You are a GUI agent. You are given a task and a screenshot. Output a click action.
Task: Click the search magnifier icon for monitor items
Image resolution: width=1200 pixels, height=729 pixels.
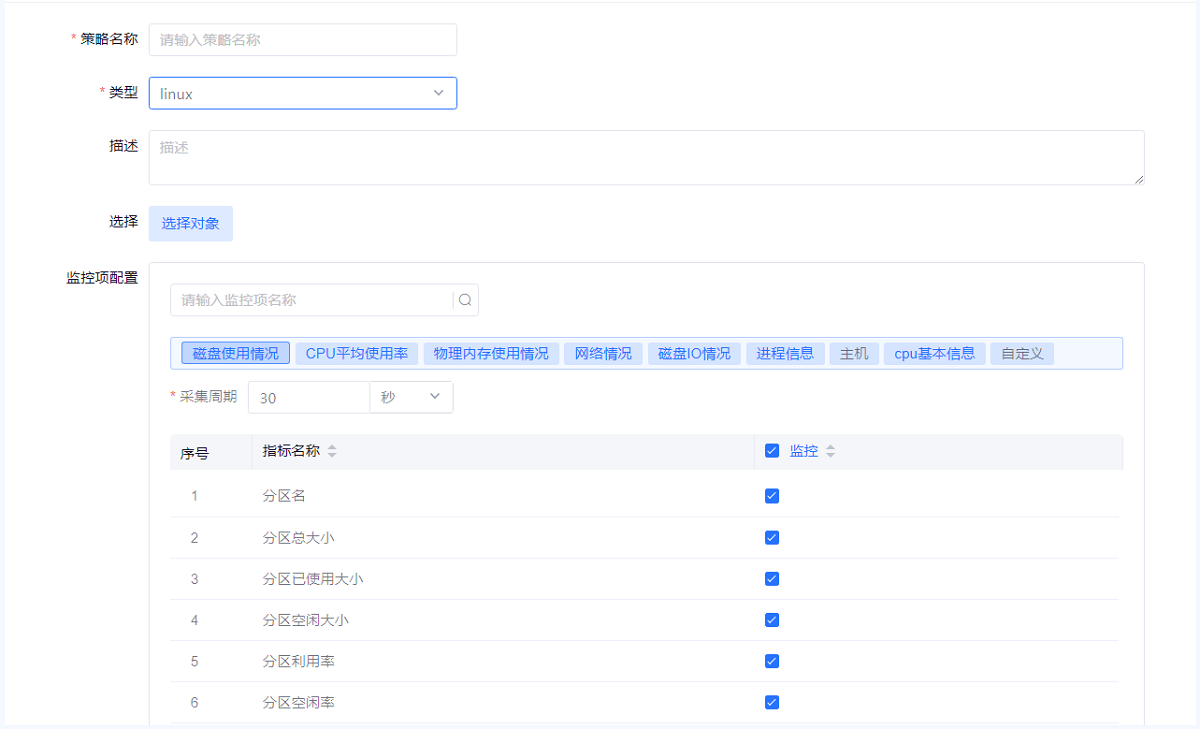[x=465, y=300]
